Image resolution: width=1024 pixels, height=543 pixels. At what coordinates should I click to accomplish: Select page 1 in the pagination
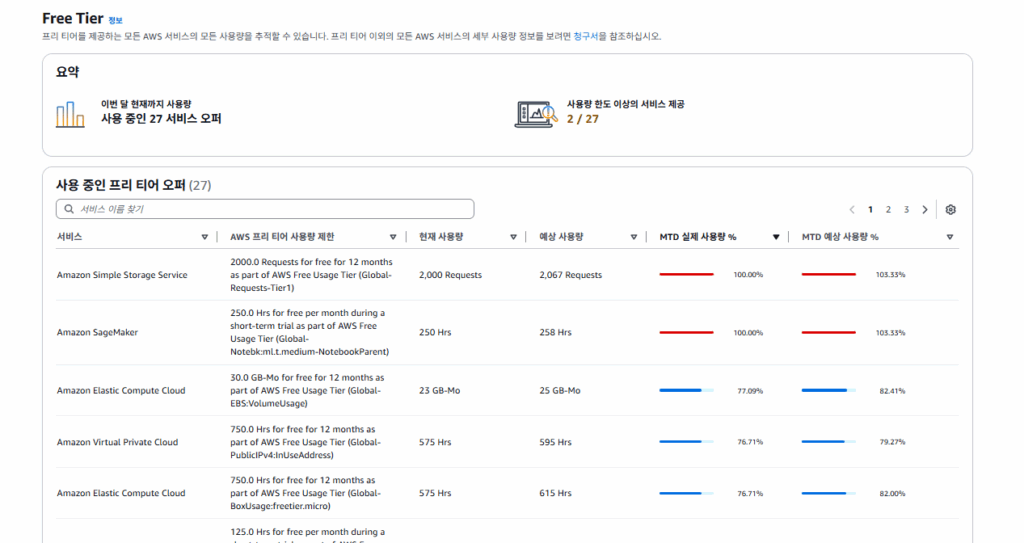pyautogui.click(x=870, y=210)
